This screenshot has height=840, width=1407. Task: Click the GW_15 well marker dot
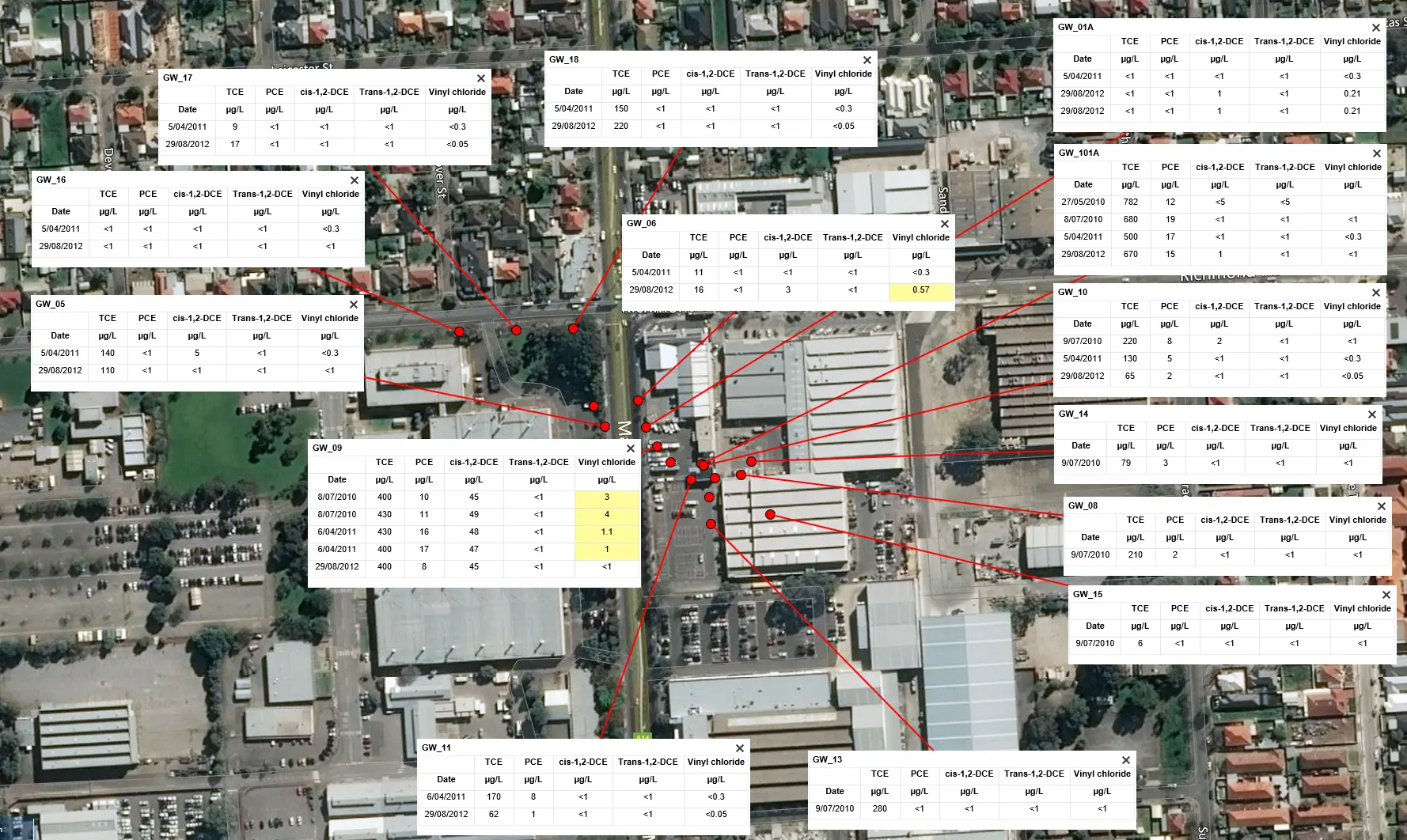click(x=770, y=514)
